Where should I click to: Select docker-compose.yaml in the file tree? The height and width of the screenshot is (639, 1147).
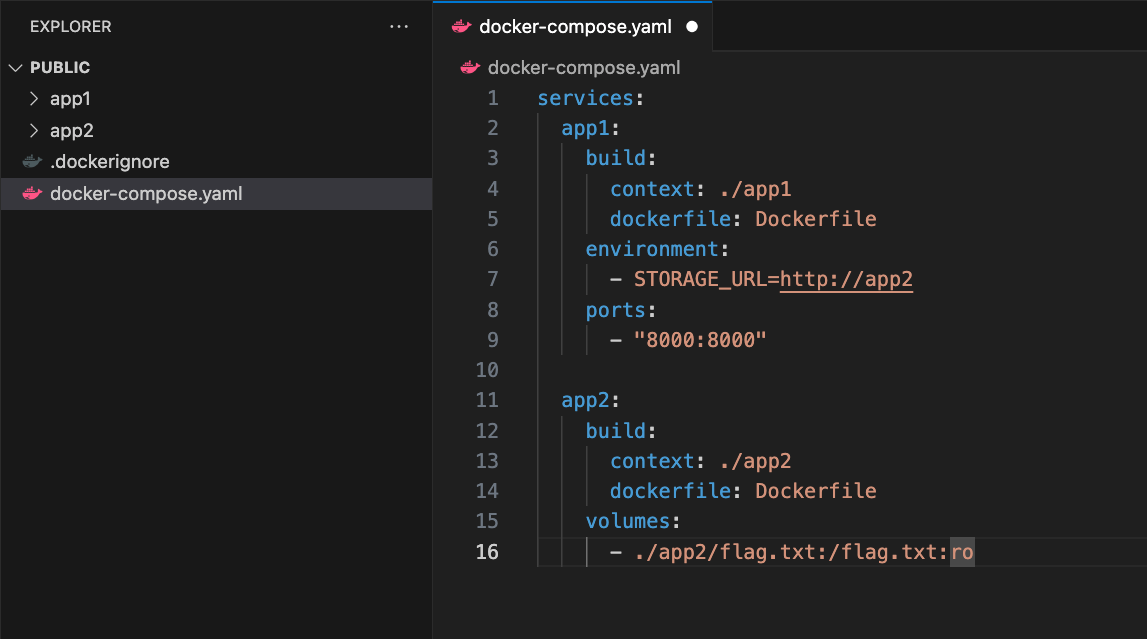click(146, 193)
